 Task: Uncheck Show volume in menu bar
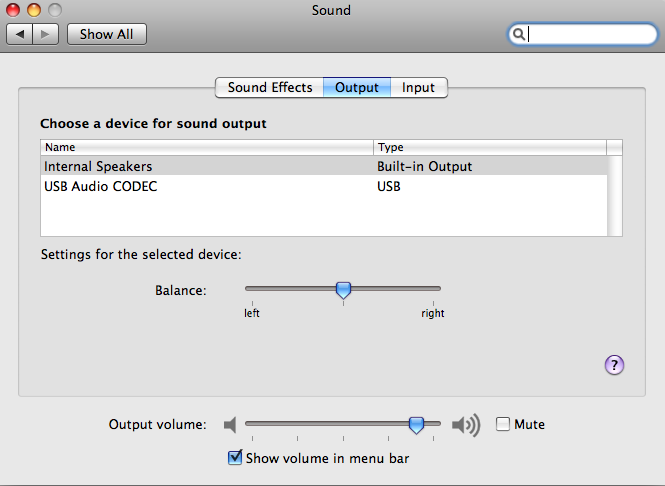point(235,458)
